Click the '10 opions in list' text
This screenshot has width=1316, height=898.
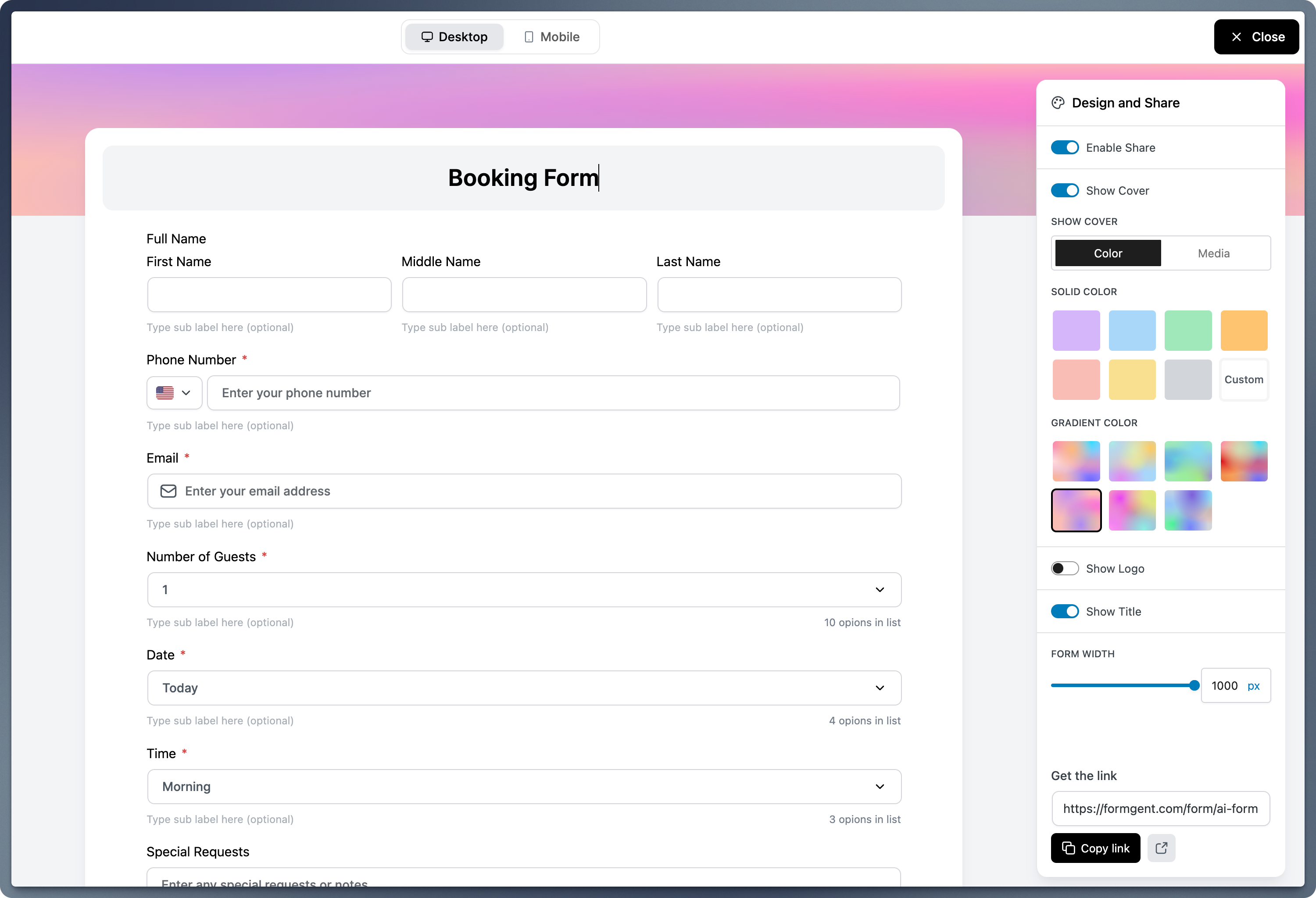tap(862, 623)
